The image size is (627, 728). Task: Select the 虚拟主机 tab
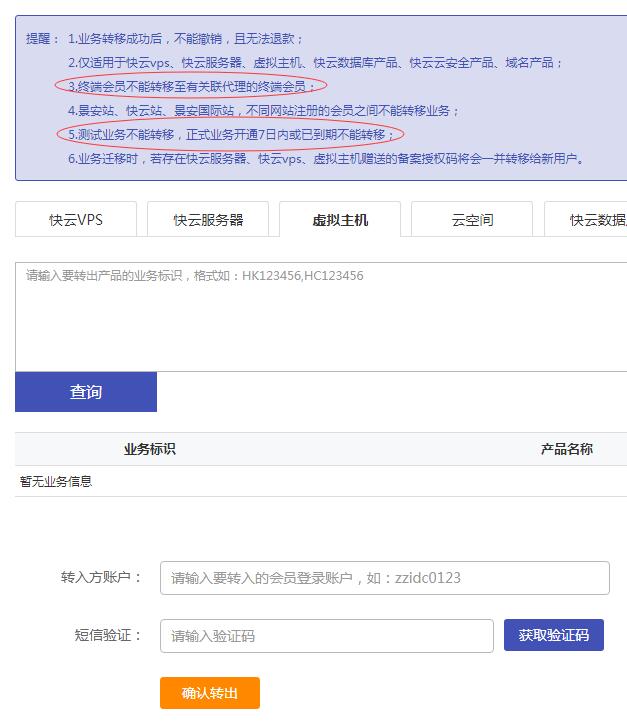pyautogui.click(x=340, y=220)
